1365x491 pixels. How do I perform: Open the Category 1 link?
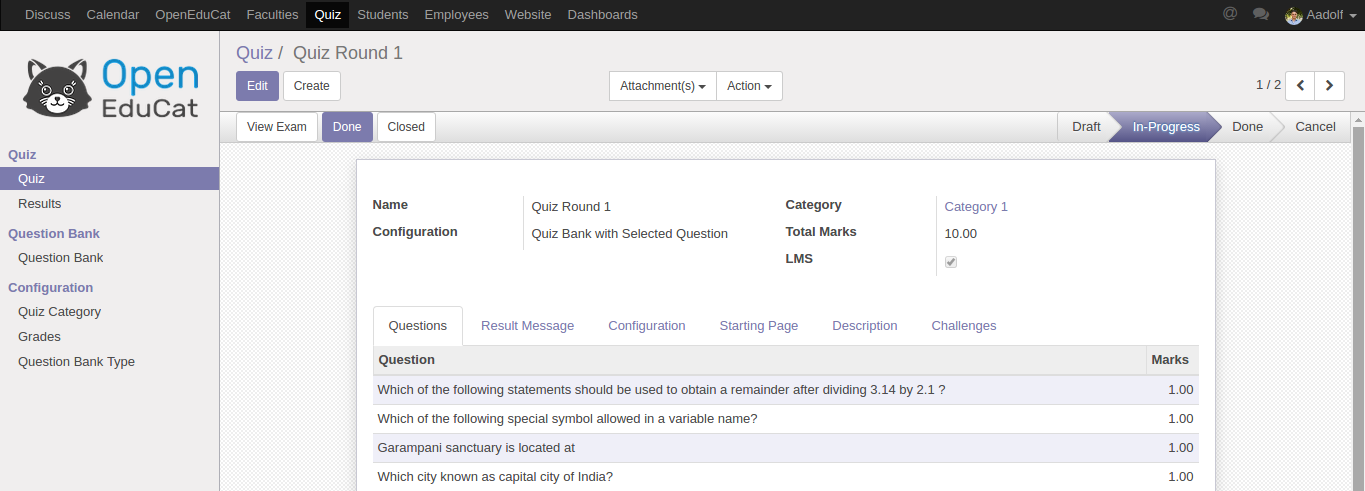[976, 207]
